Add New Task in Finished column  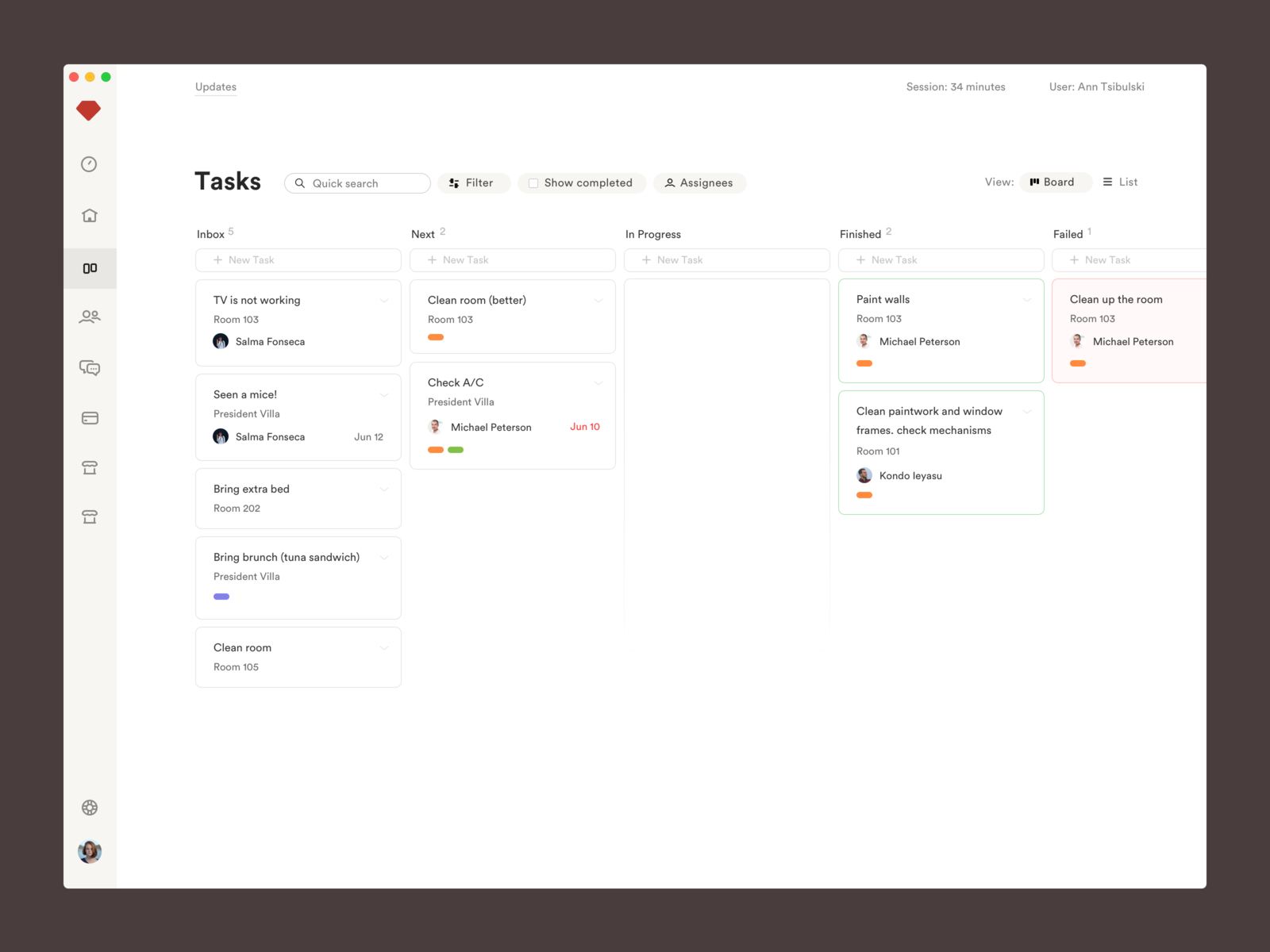941,260
